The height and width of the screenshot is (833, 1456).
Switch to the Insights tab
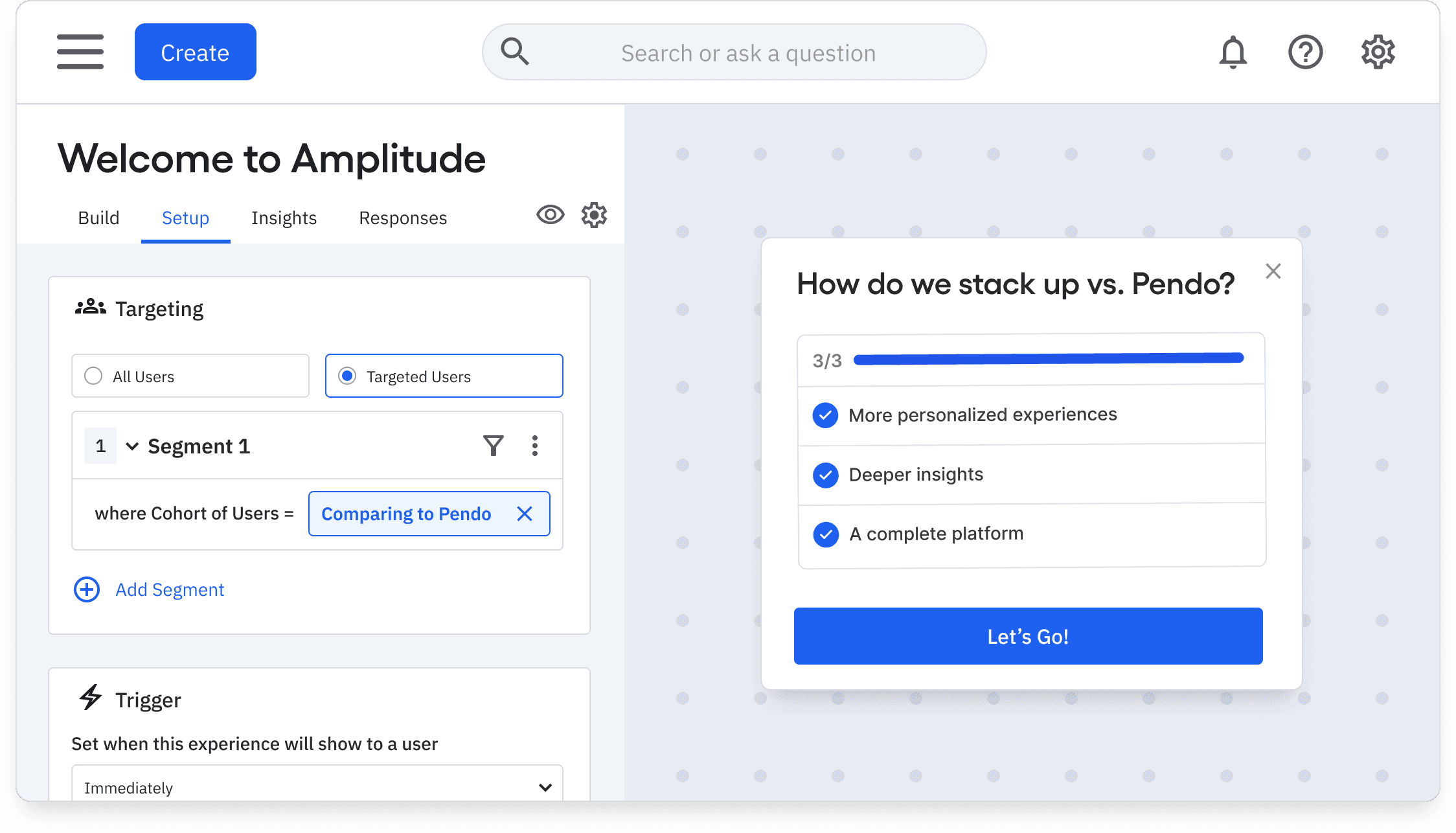[283, 218]
